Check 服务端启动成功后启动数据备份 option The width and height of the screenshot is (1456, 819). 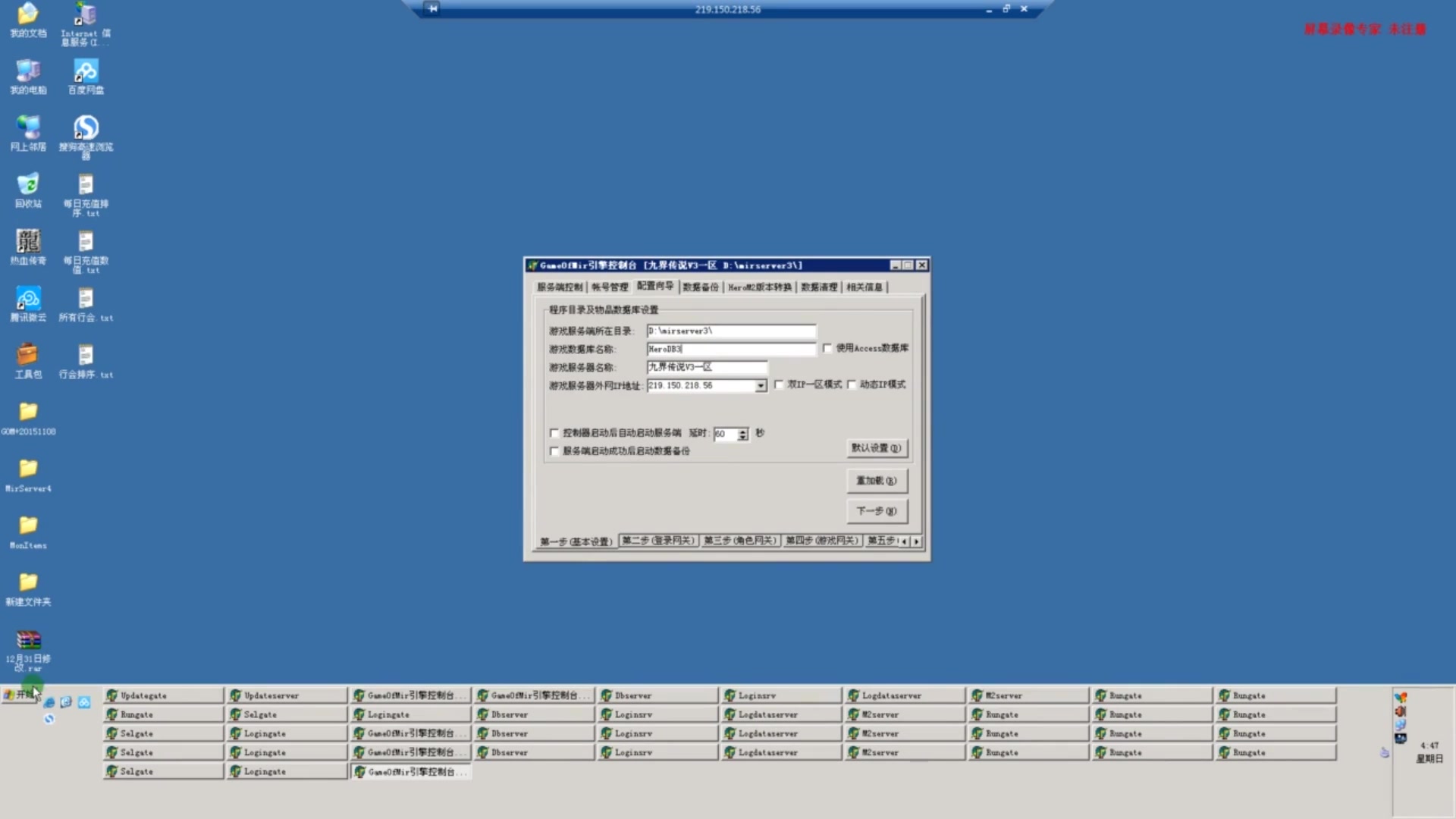pyautogui.click(x=554, y=451)
